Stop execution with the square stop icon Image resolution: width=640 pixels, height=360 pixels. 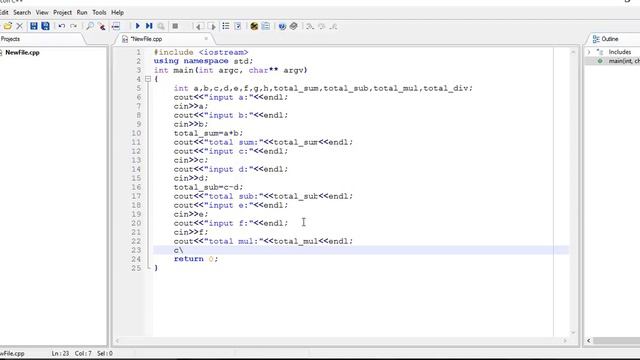coord(175,26)
